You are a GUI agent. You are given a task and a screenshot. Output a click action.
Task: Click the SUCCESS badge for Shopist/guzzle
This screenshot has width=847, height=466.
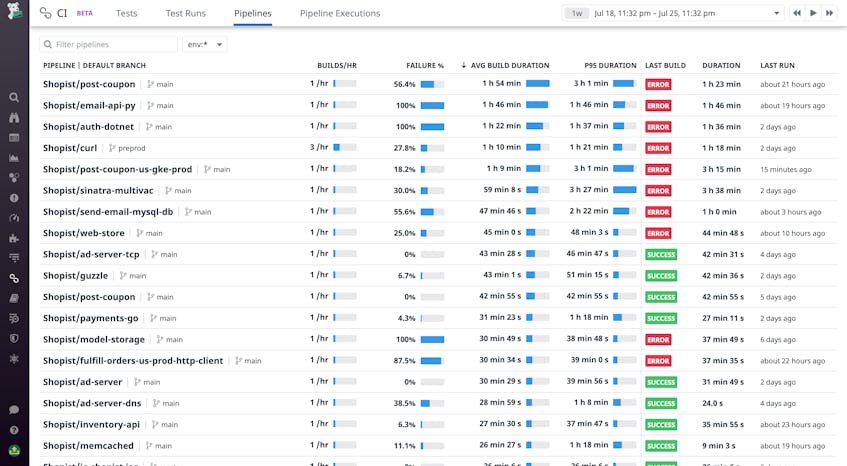[661, 276]
